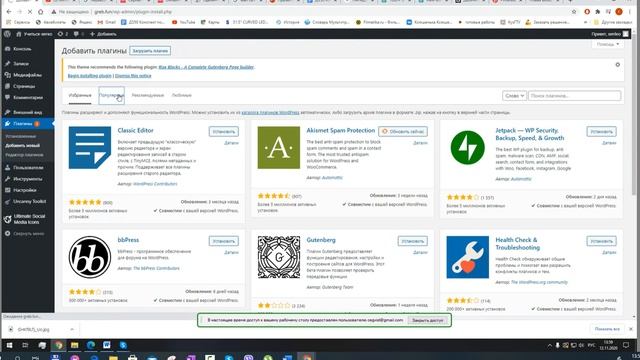Open the browser extensions puzzle icon
Screen dimensions: 640x360
(x=598, y=12)
